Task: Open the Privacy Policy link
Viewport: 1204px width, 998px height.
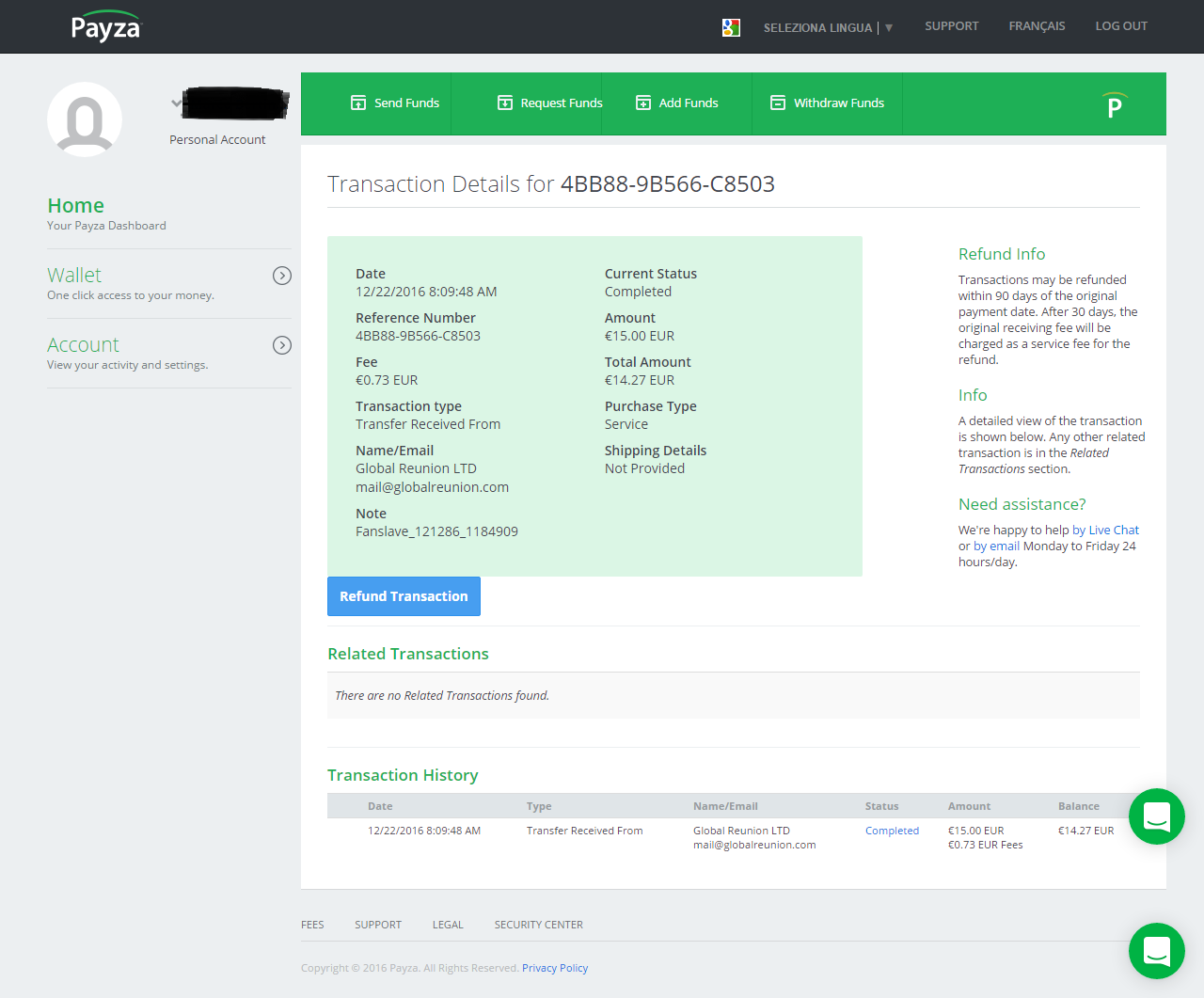Action: (x=555, y=968)
